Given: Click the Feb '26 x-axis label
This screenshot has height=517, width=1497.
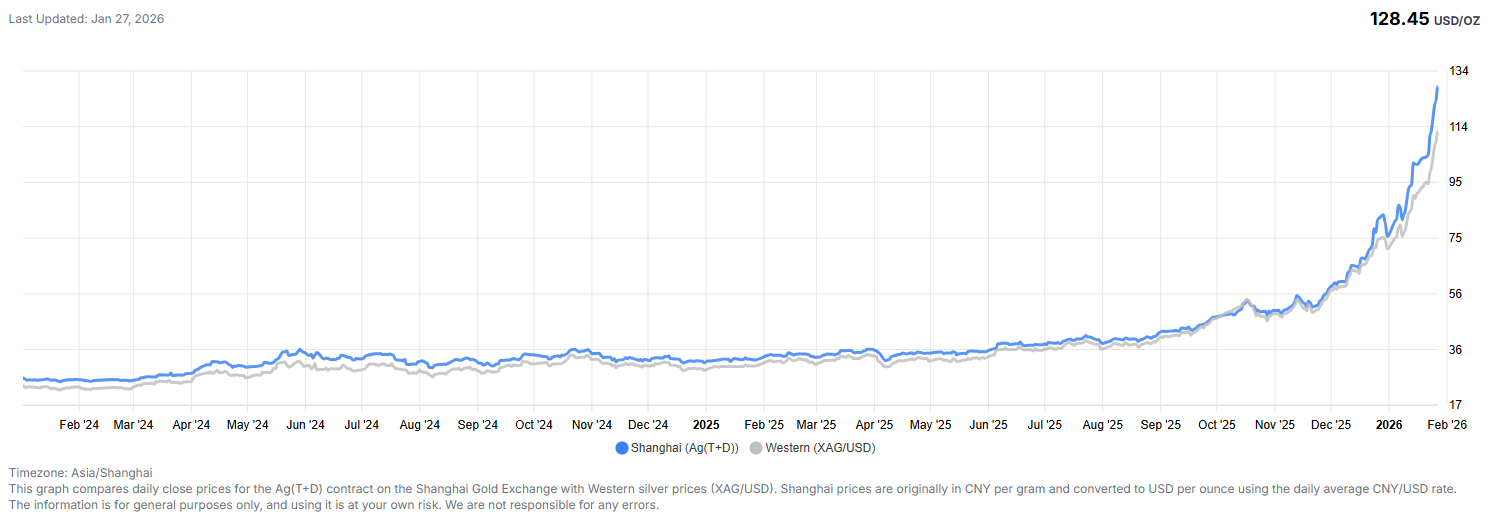Looking at the screenshot, I should (x=1446, y=425).
